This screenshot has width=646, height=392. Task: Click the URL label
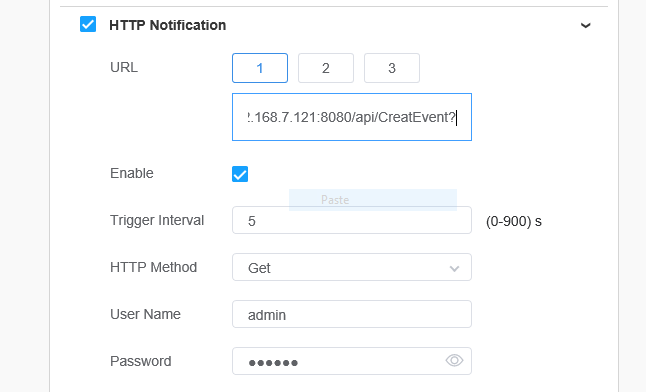124,67
